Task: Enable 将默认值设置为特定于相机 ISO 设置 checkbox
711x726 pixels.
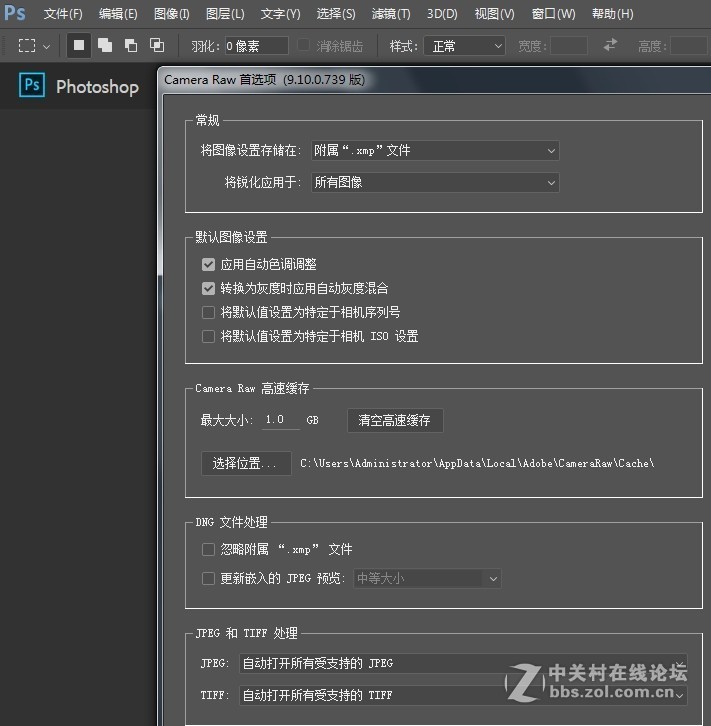Action: click(208, 336)
